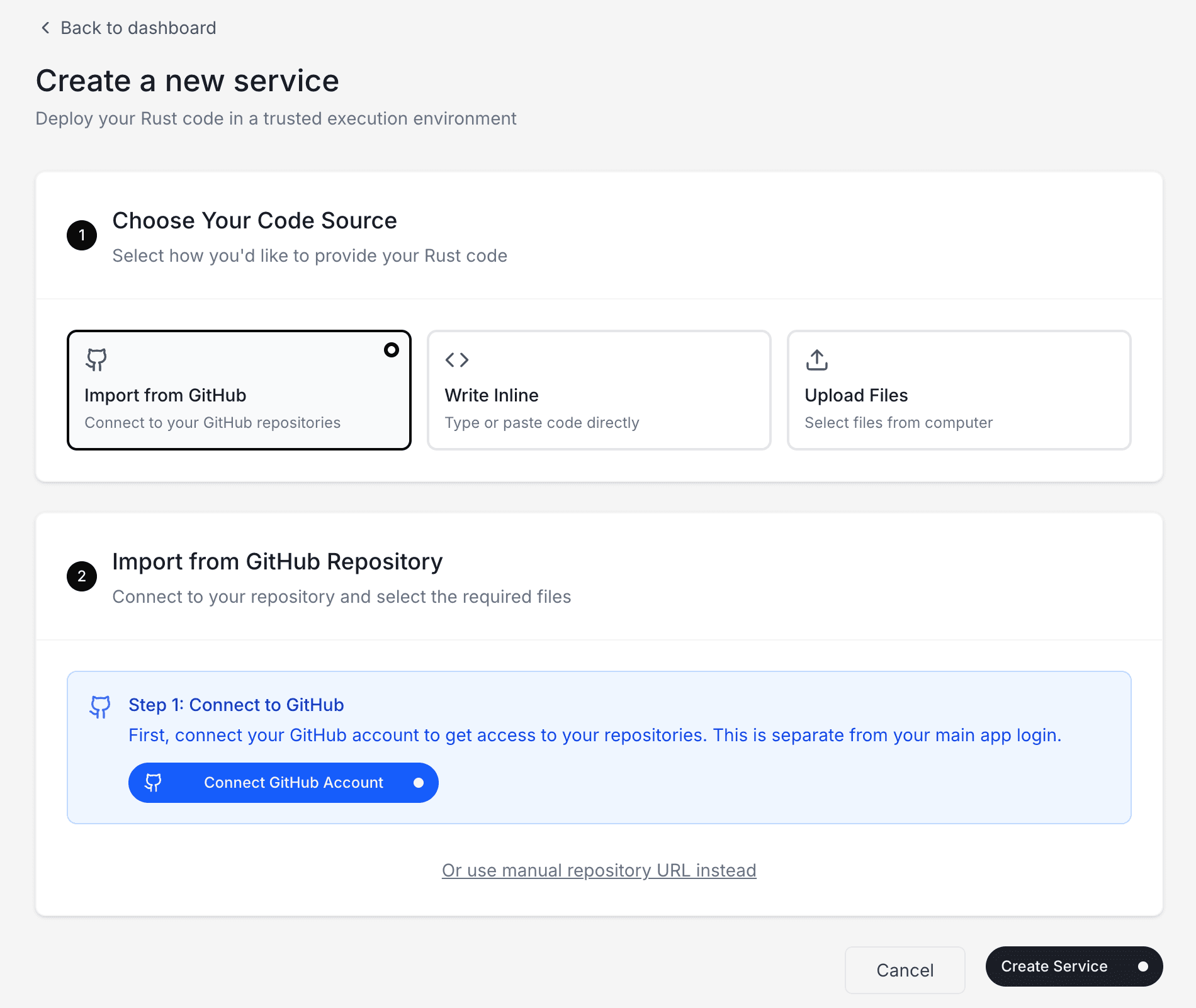Click the back chevron beside Back to dashboard
The height and width of the screenshot is (1008, 1196).
[44, 28]
